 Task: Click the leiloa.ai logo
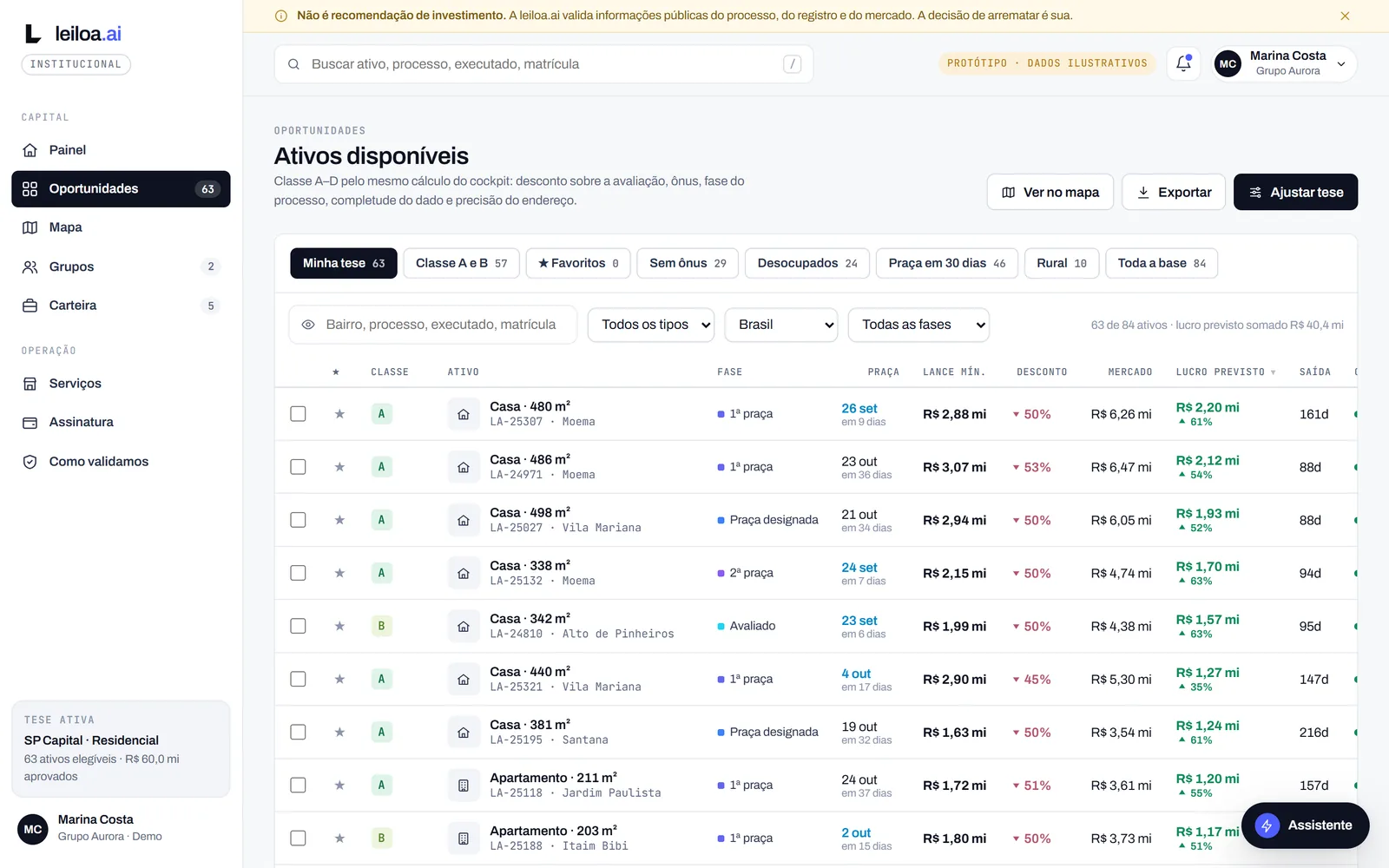click(73, 34)
